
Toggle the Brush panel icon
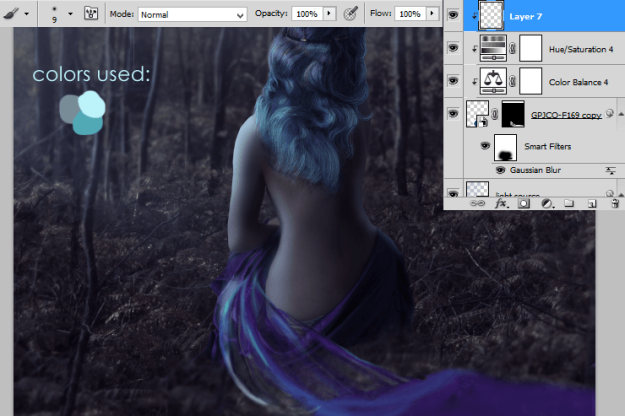coord(91,14)
